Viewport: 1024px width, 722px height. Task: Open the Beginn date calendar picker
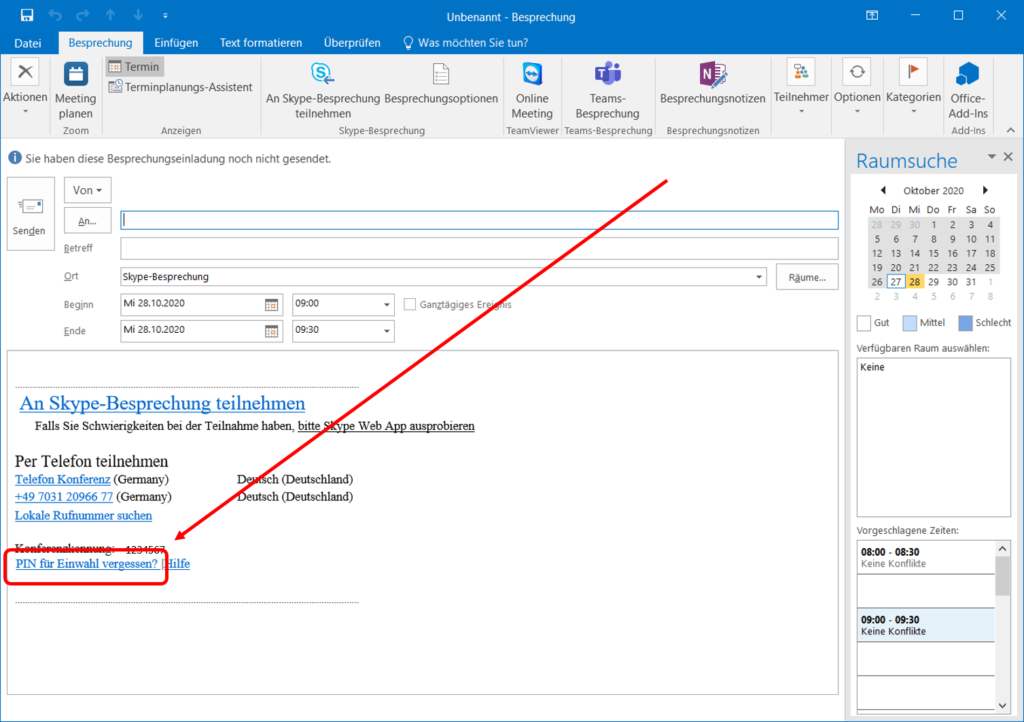tap(271, 305)
